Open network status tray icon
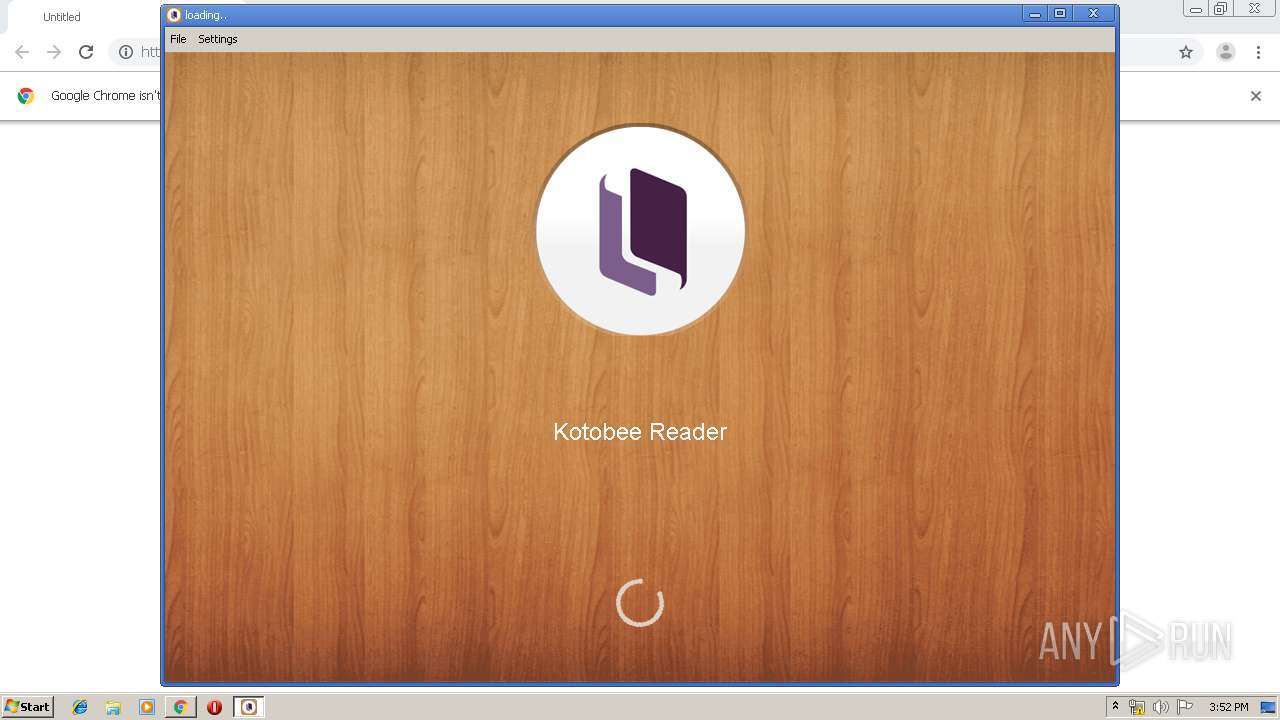The image size is (1280, 720). click(x=1137, y=707)
